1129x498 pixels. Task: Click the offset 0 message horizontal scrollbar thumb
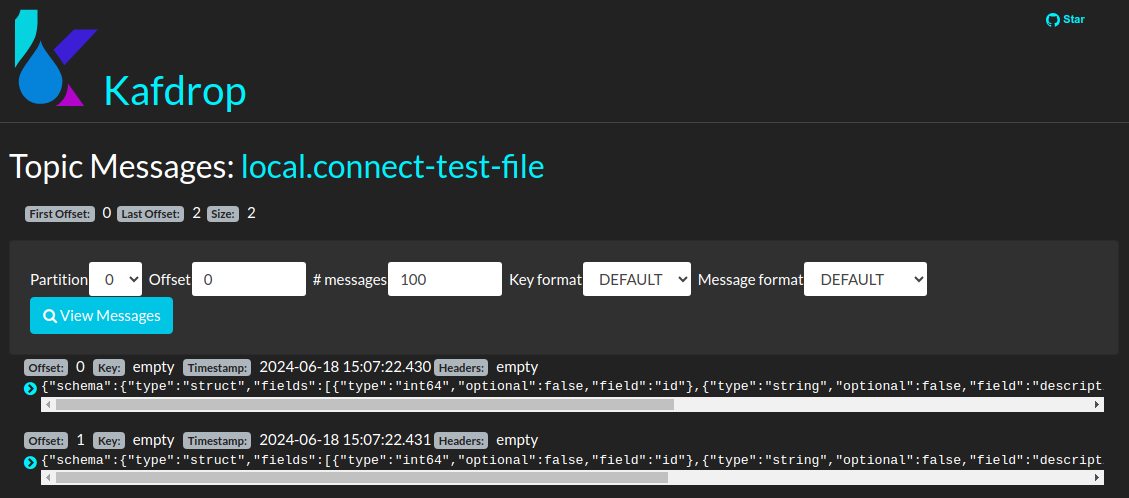click(364, 404)
